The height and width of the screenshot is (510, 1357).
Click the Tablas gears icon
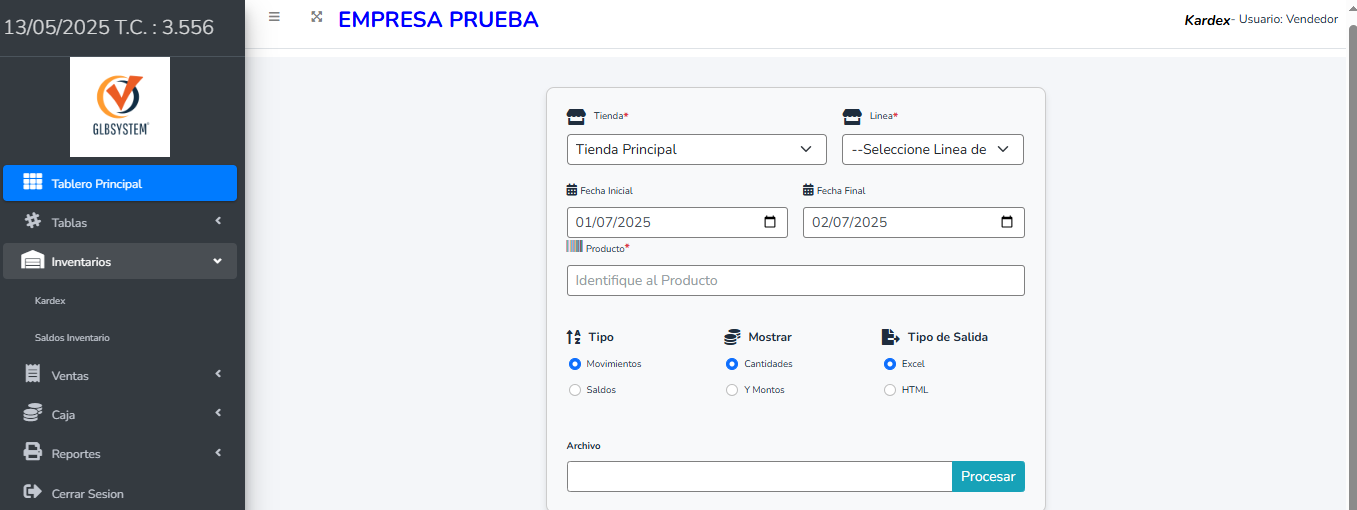click(x=32, y=221)
